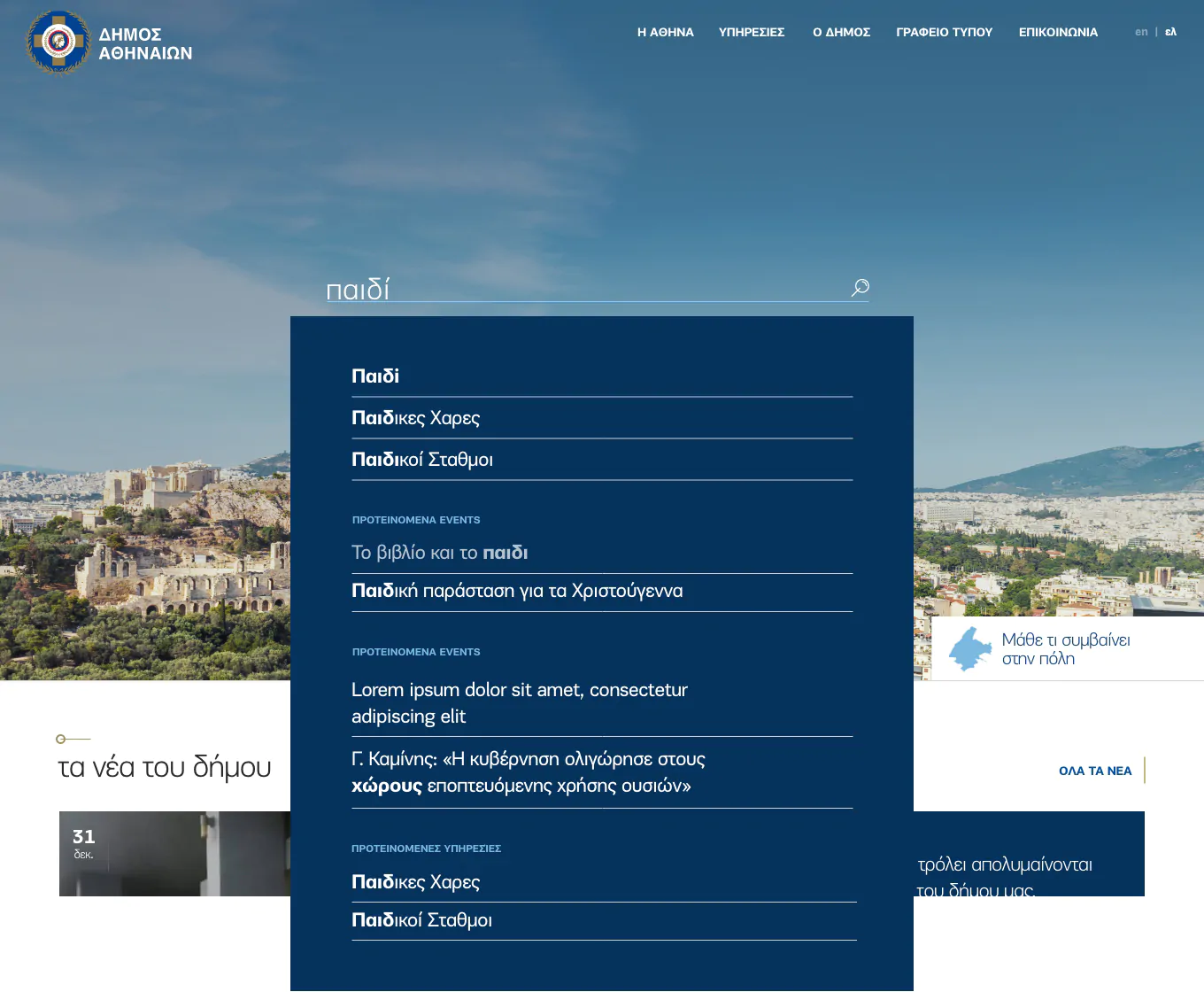Click the blue Attica map icon

click(x=970, y=649)
